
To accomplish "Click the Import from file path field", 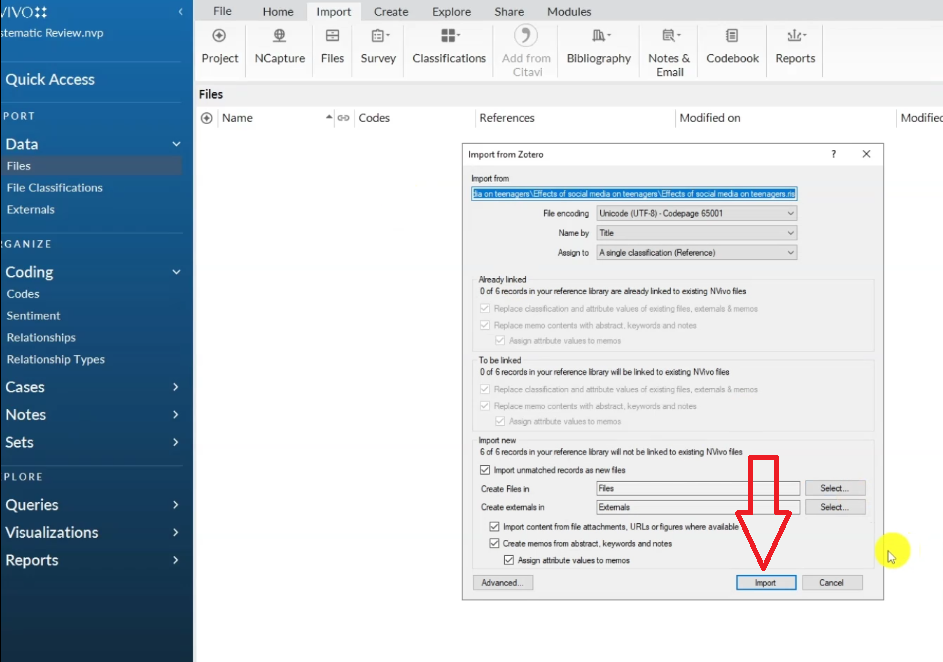I will click(x=634, y=194).
